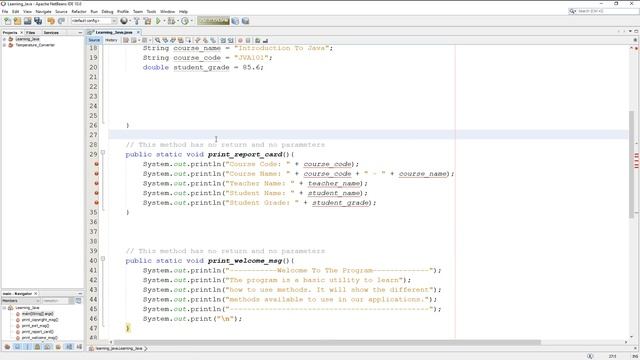The image size is (640, 360).
Task: Switch to the Services tab
Action: (x=51, y=32)
